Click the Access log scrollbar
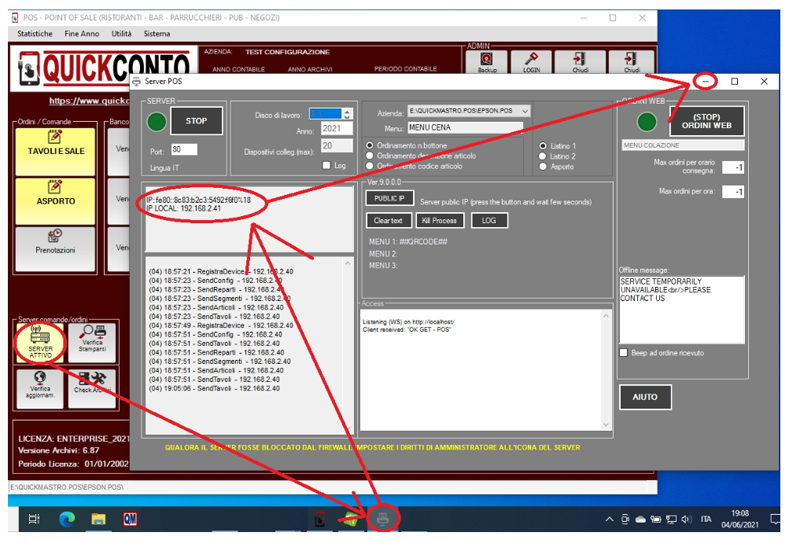 (606, 370)
